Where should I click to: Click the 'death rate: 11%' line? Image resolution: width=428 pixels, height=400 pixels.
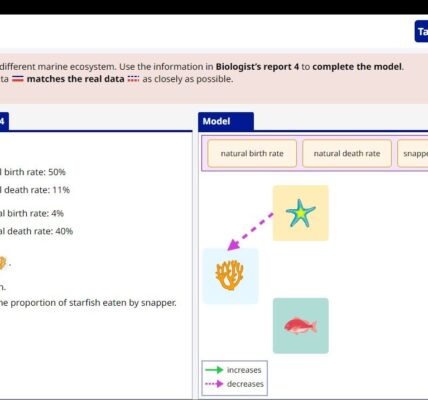(35, 190)
